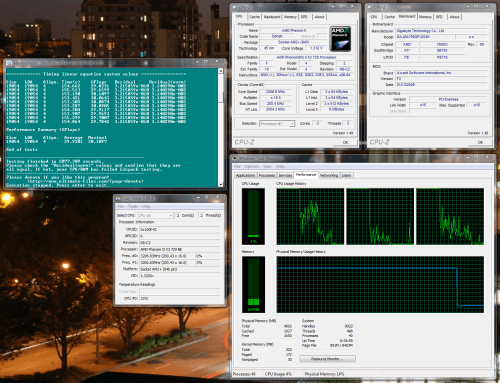
Task: Click VID field in Core Temp
Action: tap(180, 276)
